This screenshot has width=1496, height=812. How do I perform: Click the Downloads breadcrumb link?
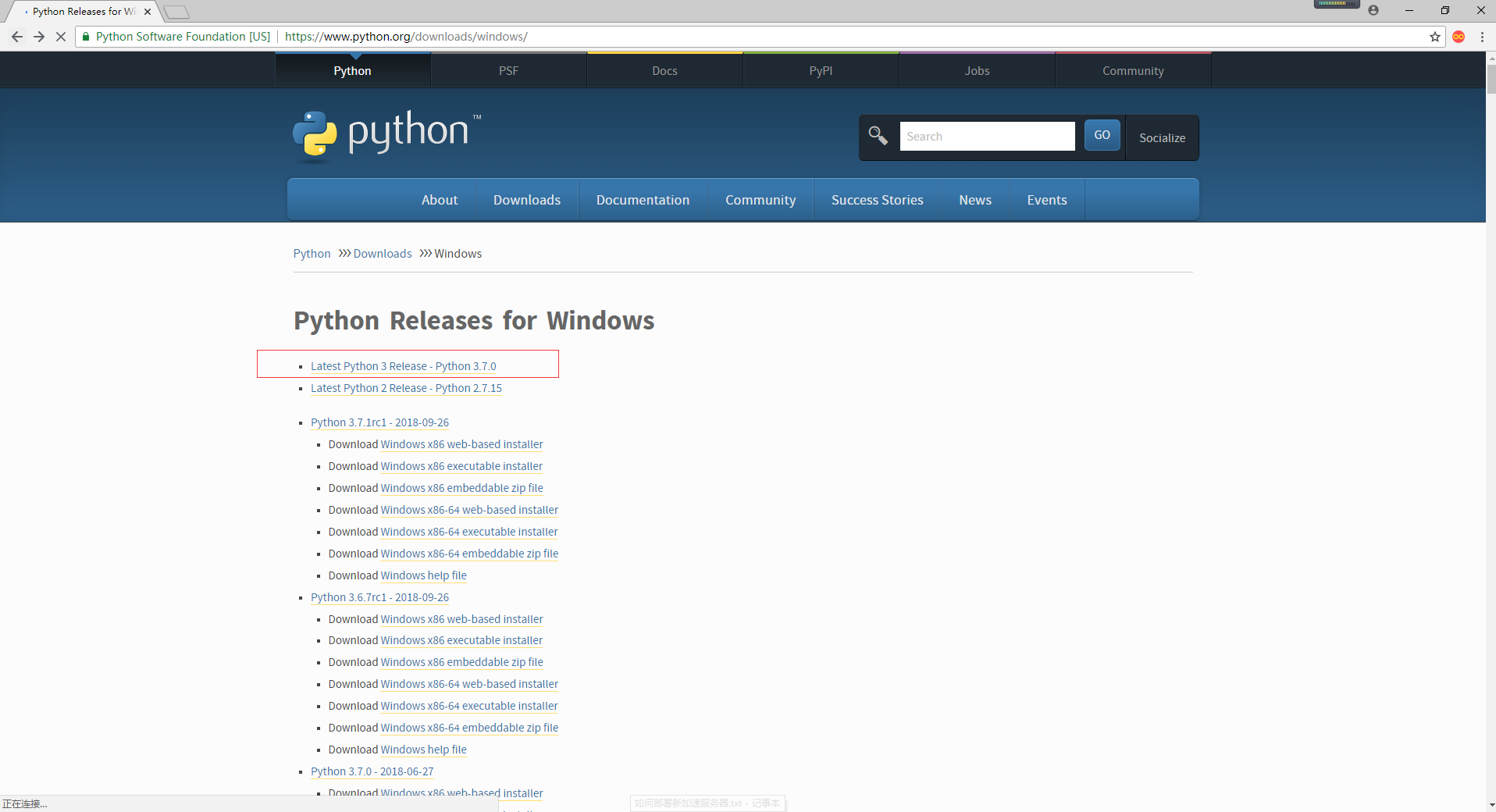pos(383,254)
